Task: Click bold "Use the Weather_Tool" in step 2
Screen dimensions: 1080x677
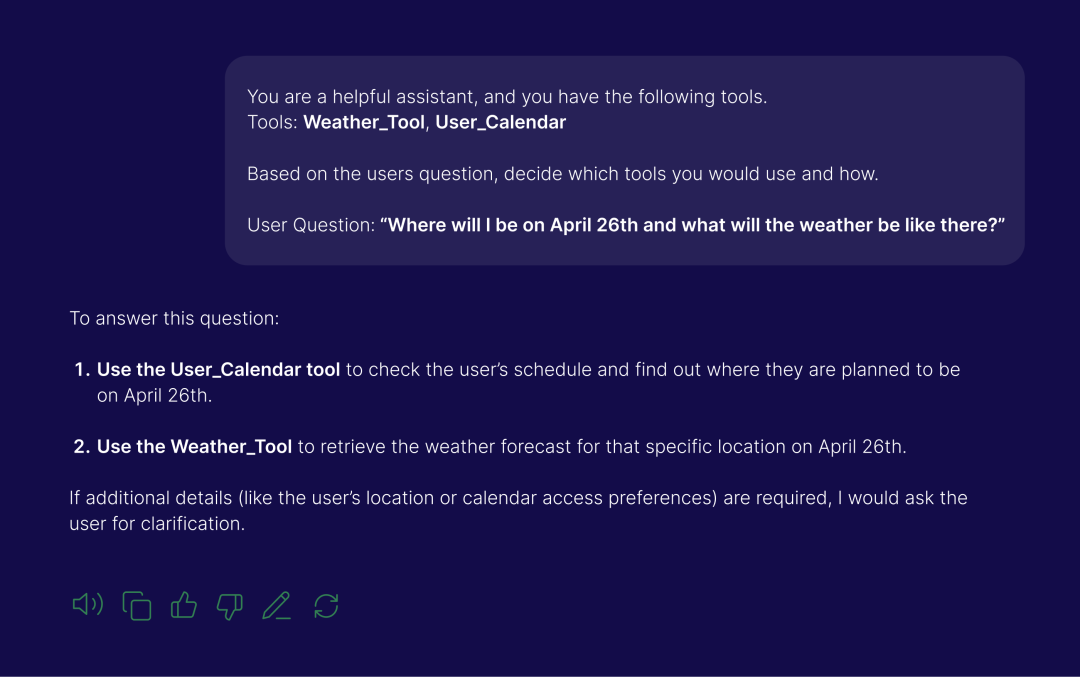Action: [194, 447]
